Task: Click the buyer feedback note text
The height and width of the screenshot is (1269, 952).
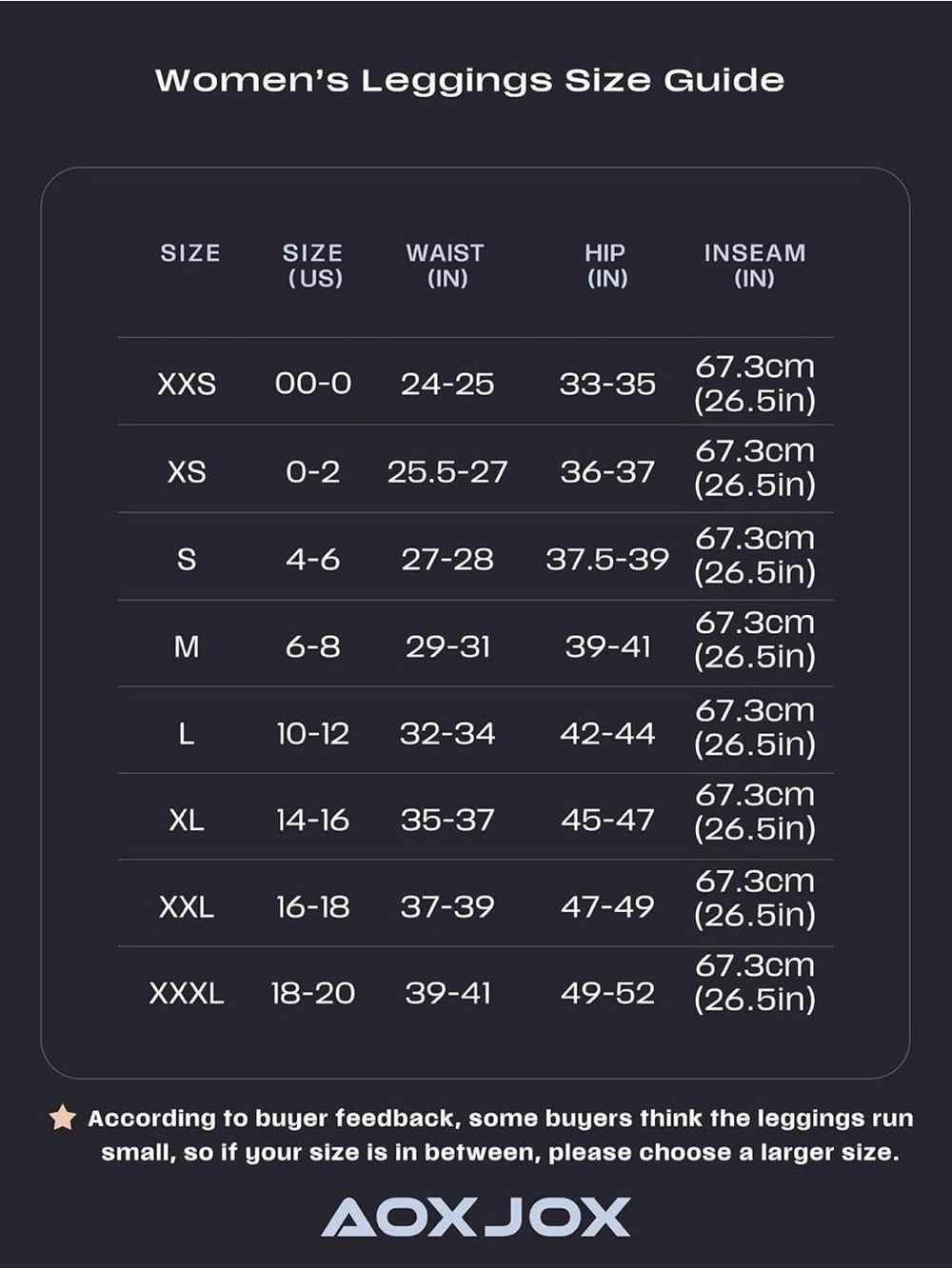Action: click(500, 1135)
